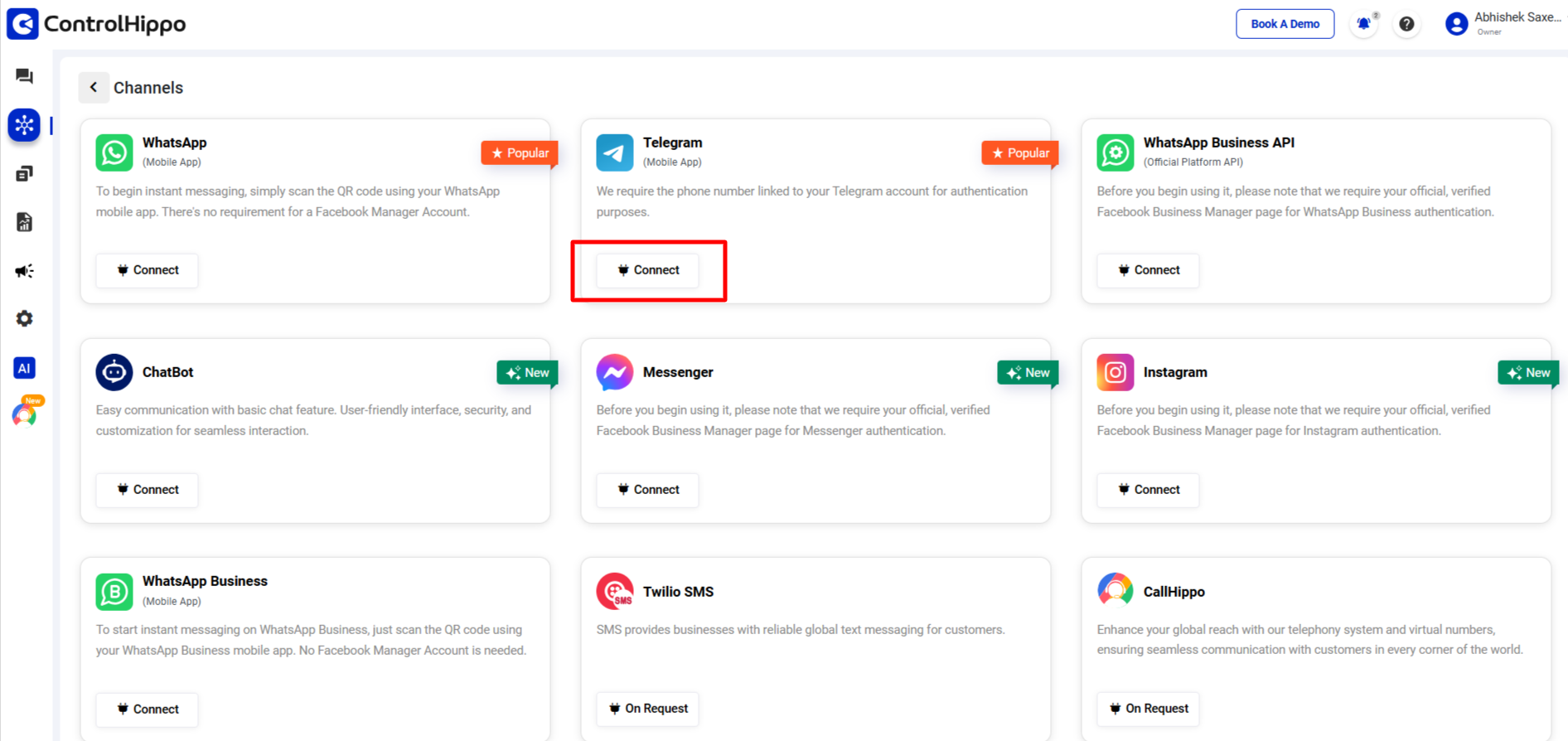Click the Twilio SMS channel logo
The height and width of the screenshot is (741, 1568).
click(x=615, y=592)
